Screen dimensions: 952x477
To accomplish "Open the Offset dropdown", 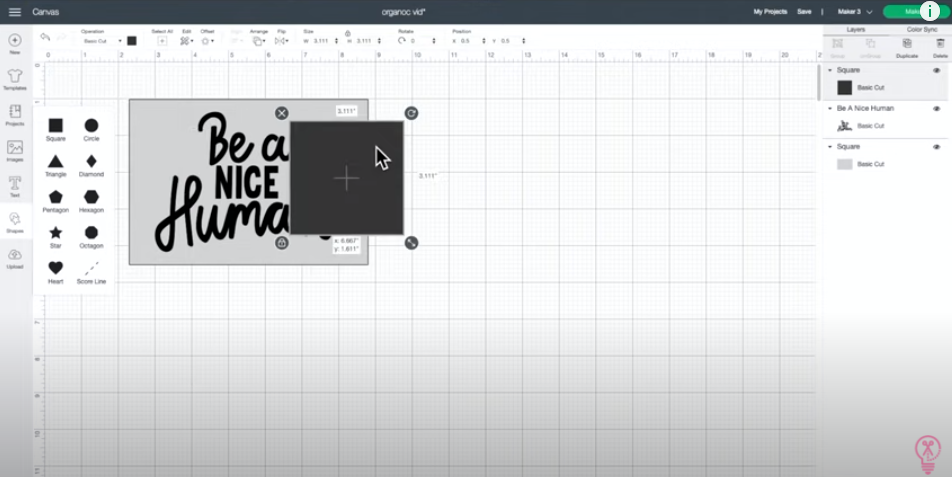I will click(x=208, y=41).
